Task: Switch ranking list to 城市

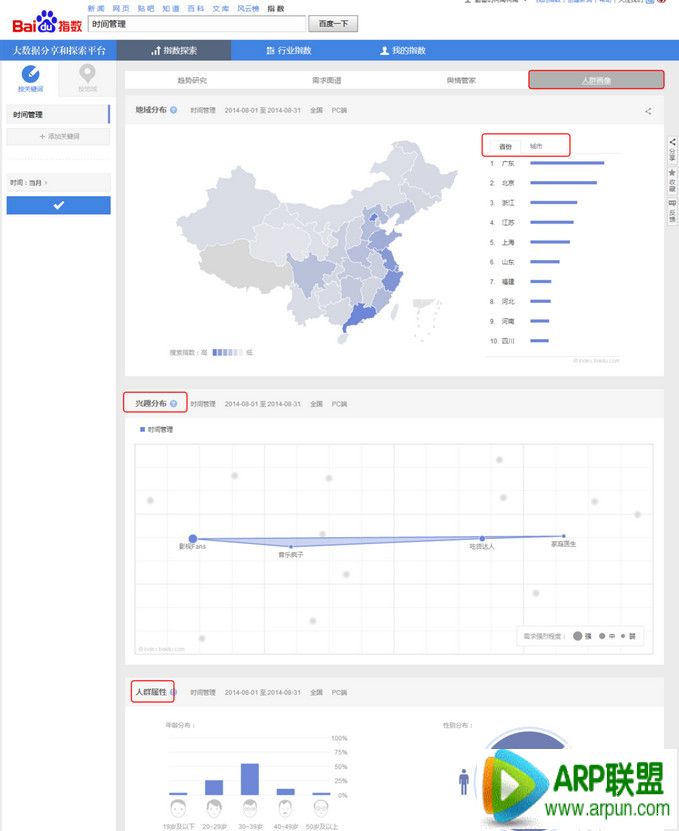Action: [536, 146]
